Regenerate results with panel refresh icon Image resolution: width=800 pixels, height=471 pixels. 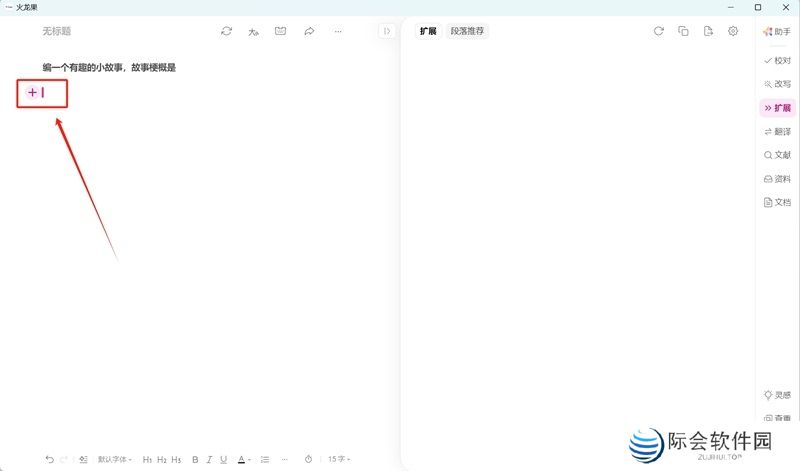click(658, 31)
